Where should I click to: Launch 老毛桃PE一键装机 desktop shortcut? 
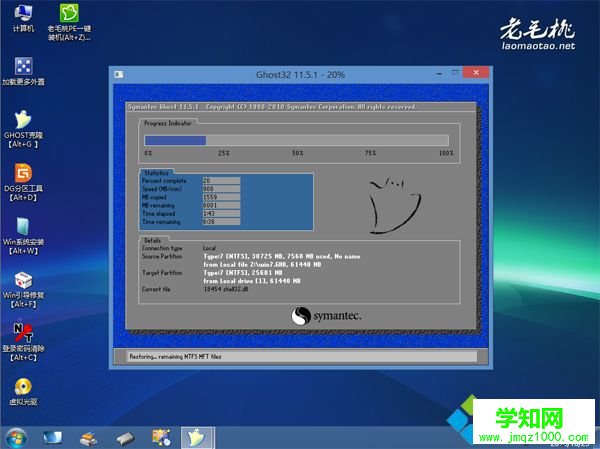coord(69,22)
